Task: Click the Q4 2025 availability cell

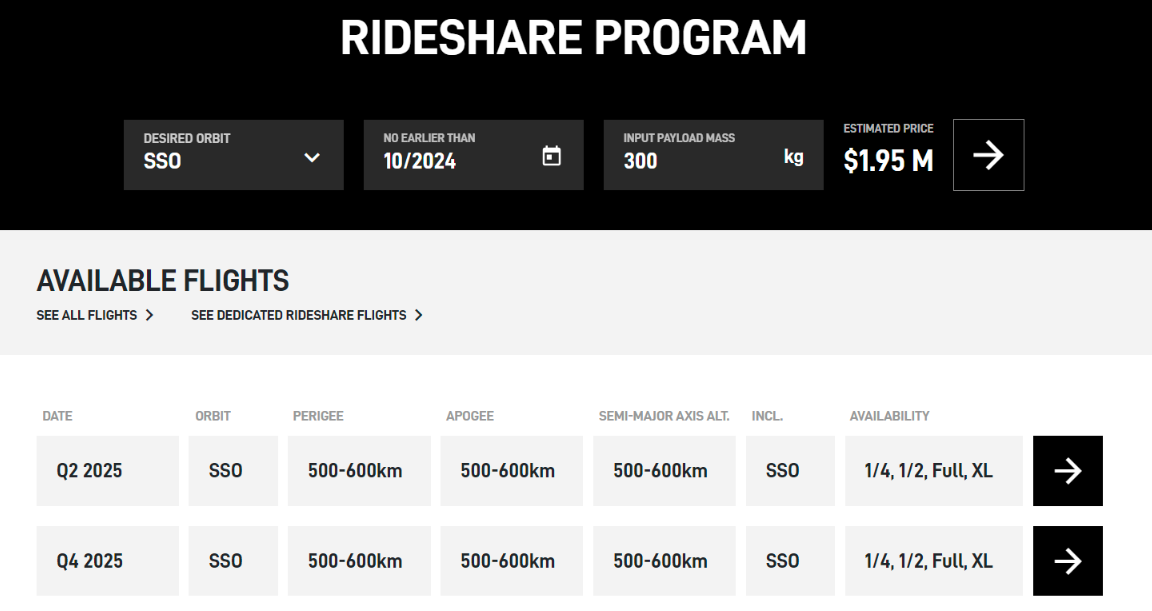Action: point(933,561)
